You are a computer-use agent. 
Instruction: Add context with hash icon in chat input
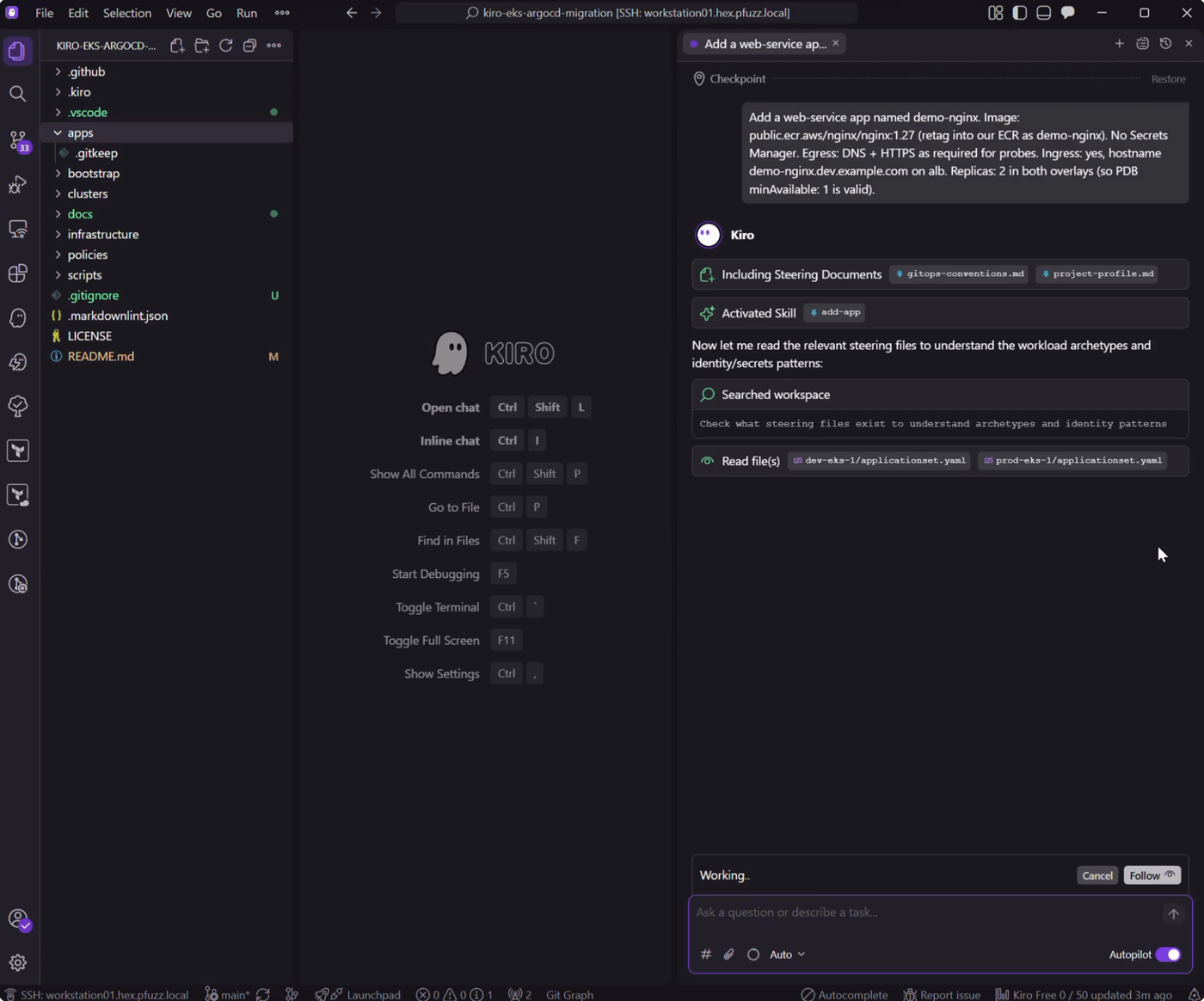point(706,954)
